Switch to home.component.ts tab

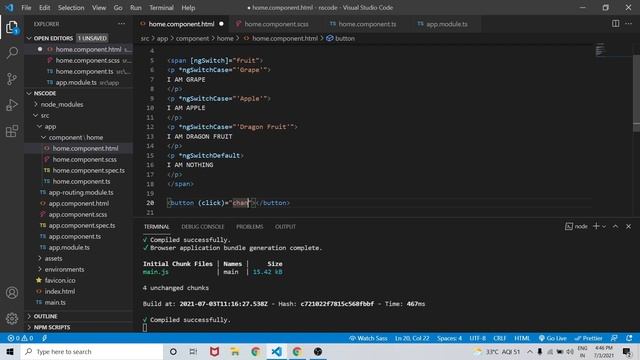(x=367, y=24)
